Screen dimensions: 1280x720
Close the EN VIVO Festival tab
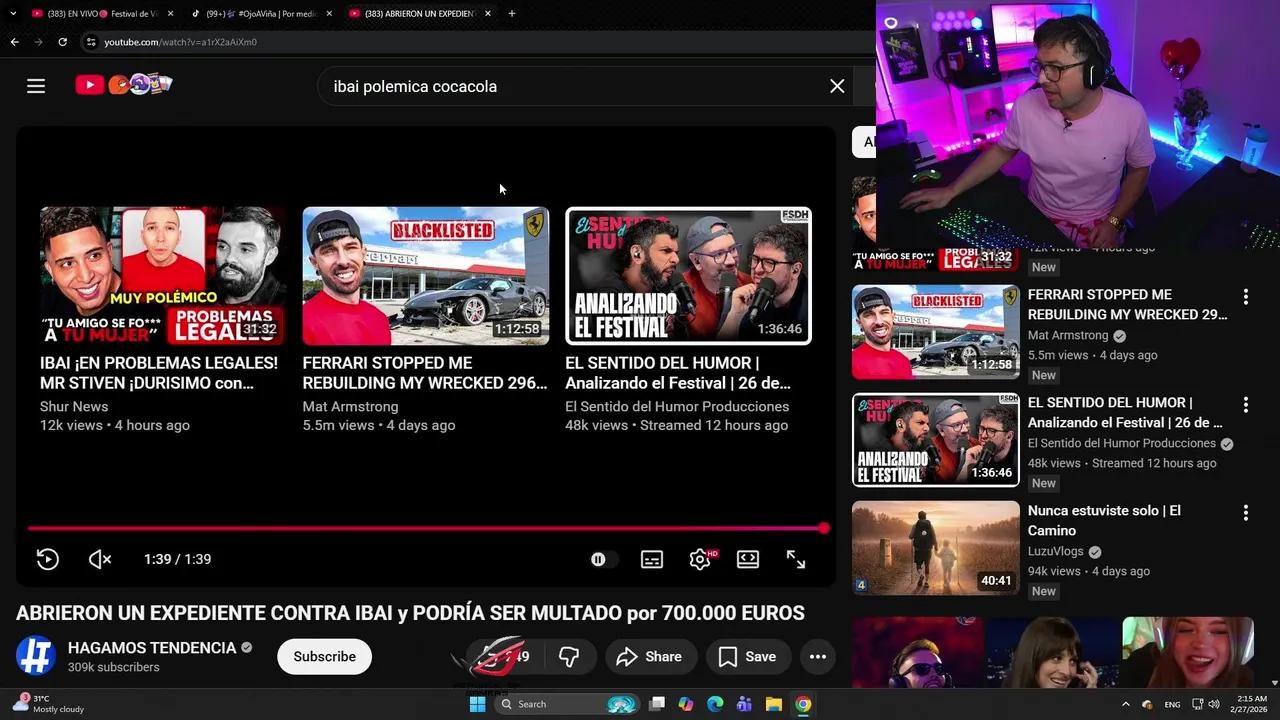point(170,14)
